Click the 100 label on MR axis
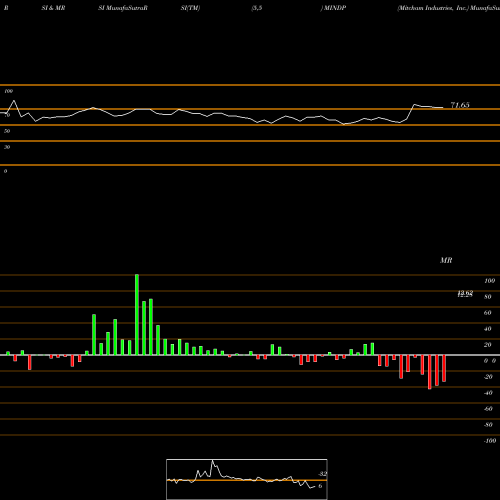This screenshot has width=500, height=500. 489,281
